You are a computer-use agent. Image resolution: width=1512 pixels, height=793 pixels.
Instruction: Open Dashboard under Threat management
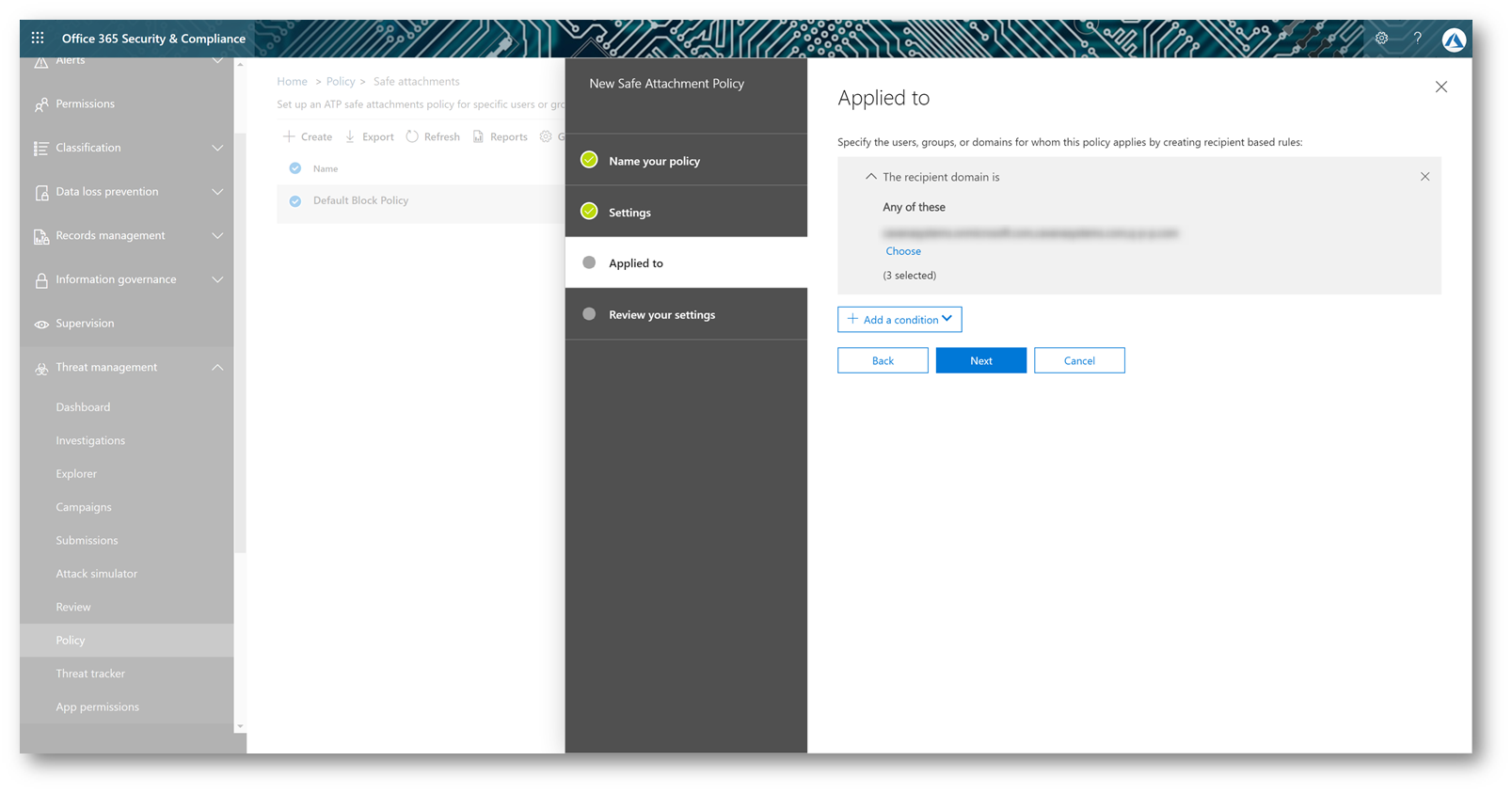[83, 407]
